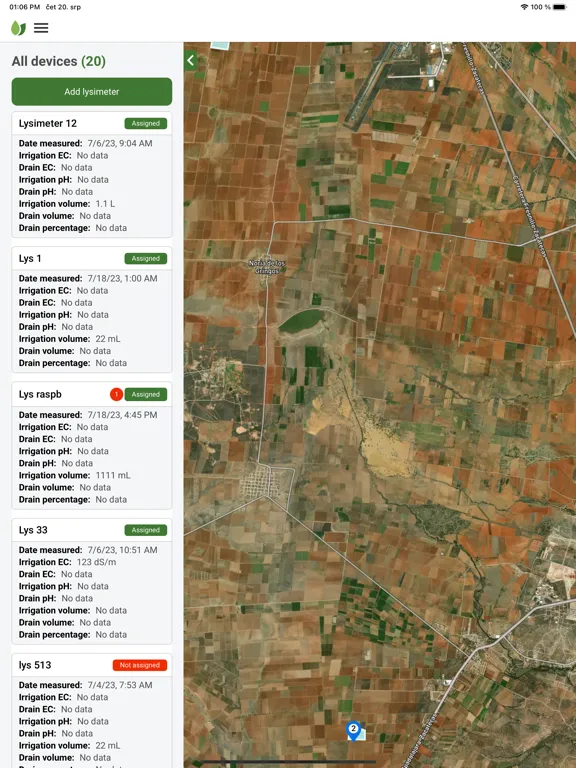Image resolution: width=576 pixels, height=768 pixels.
Task: Collapse the device sidebar with the arrow
Action: 191,61
